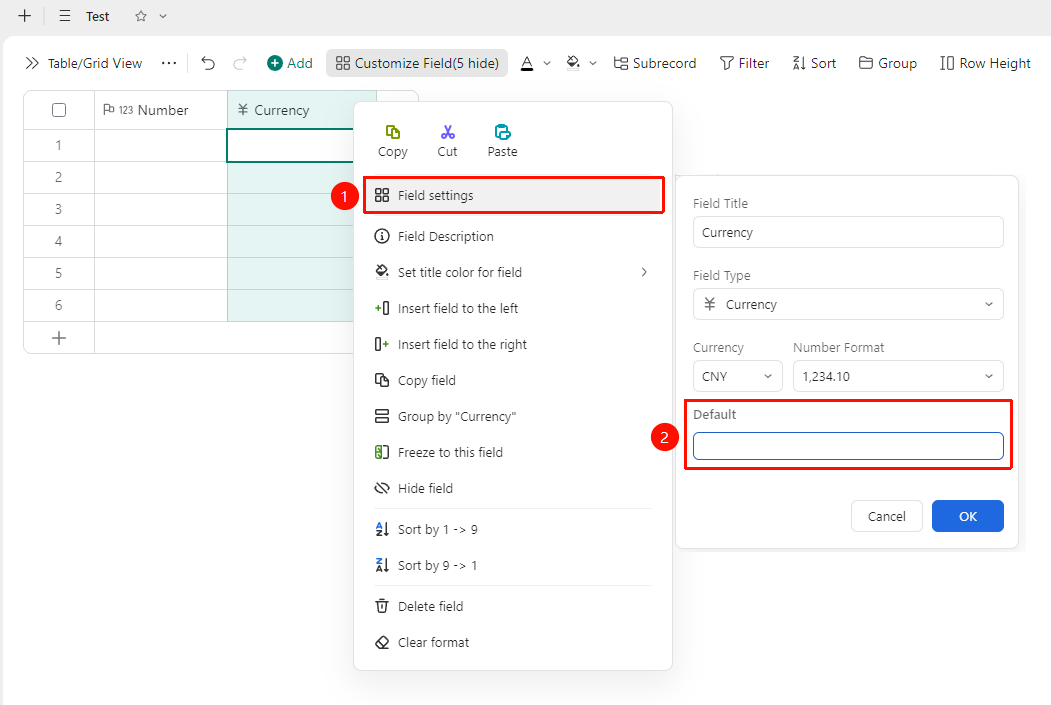This screenshot has height=705, width=1051.
Task: Open the CNY currency dropdown
Action: click(x=737, y=377)
